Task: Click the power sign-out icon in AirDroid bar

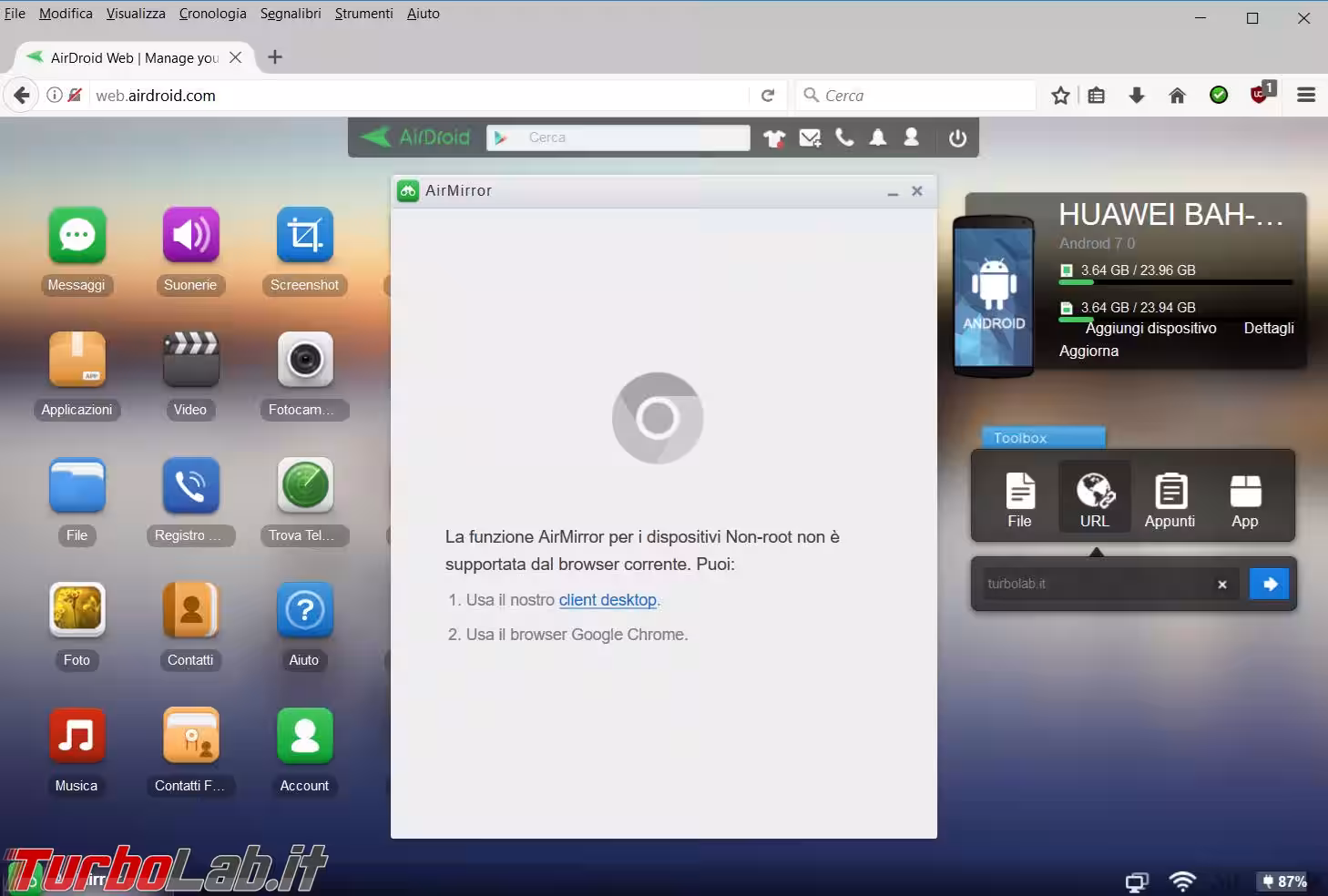Action: 956,137
